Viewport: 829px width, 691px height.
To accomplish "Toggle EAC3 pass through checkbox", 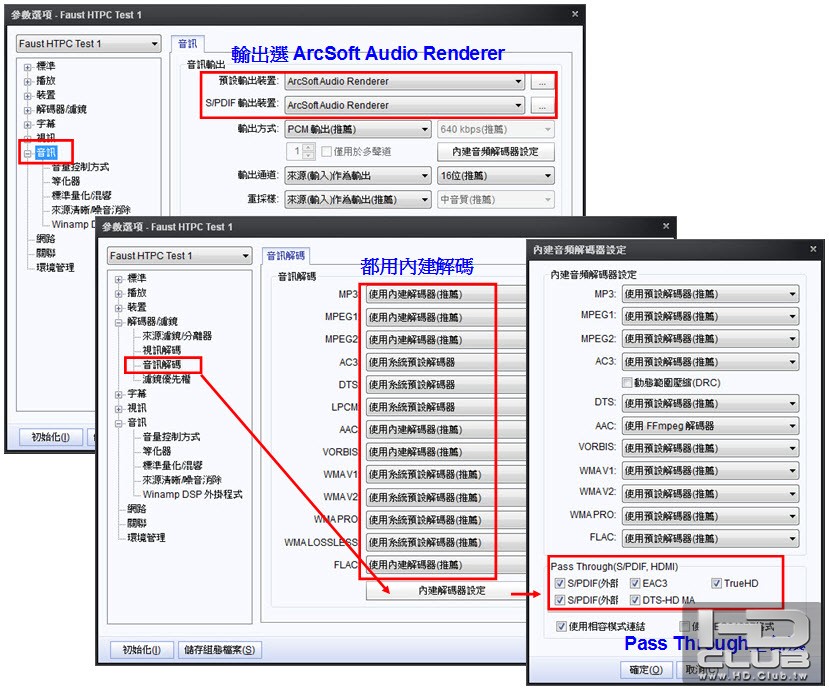I will 635,583.
